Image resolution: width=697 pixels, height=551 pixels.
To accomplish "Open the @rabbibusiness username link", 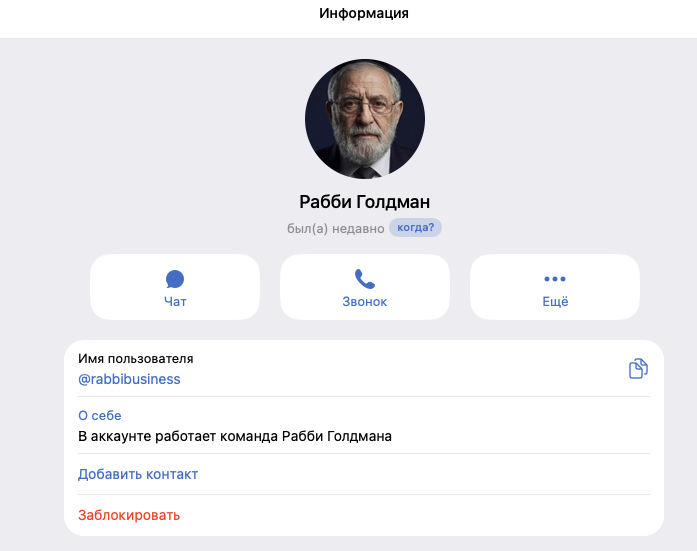I will 129,379.
